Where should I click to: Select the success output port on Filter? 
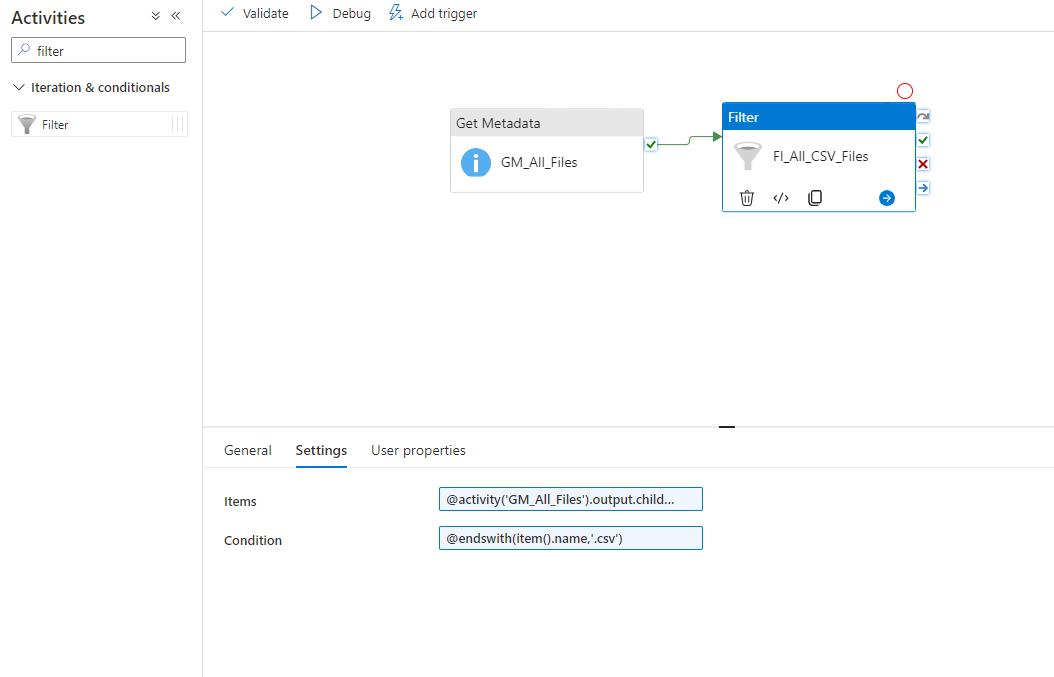pos(922,140)
